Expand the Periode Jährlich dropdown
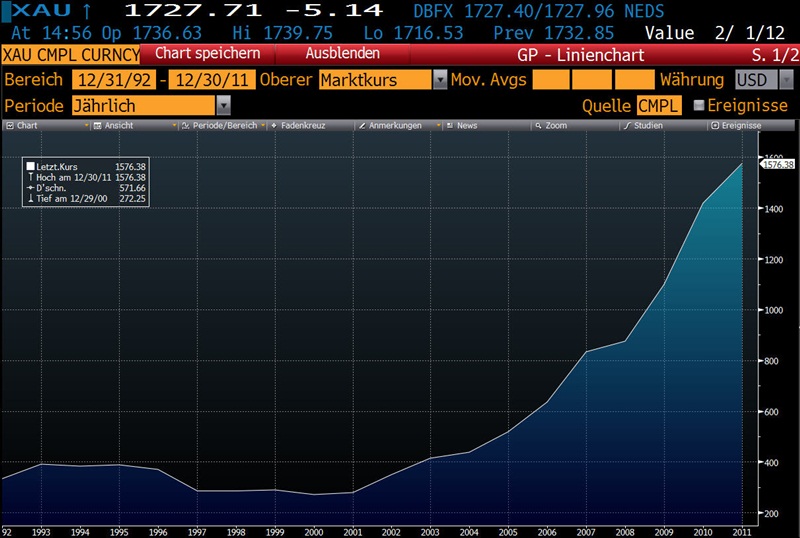Viewport: 800px width, 538px height. pos(223,105)
